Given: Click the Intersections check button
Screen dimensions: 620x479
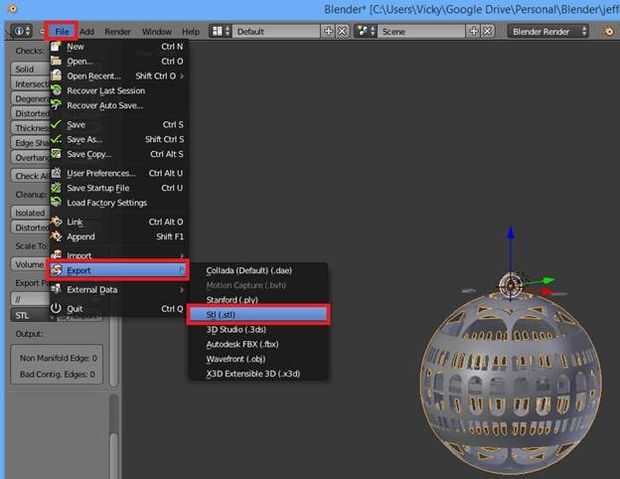Looking at the screenshot, I should [30, 84].
